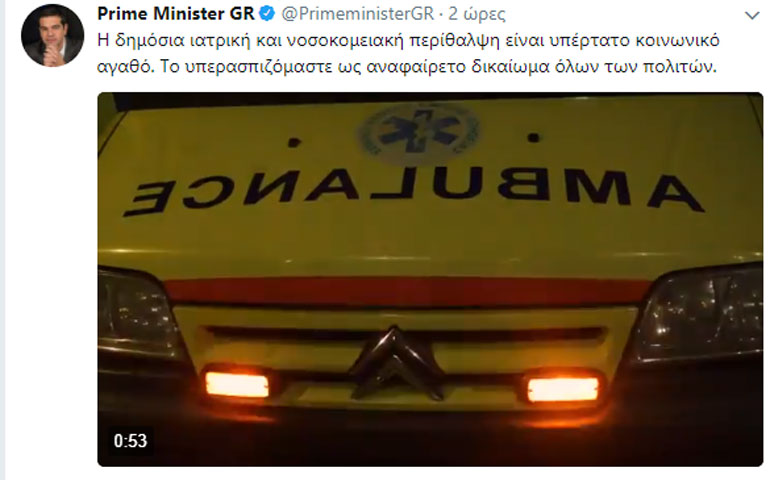Viewport: 770px width, 480px height.
Task: Click the mirrored AMBULANCE lettering in video
Action: point(413,191)
